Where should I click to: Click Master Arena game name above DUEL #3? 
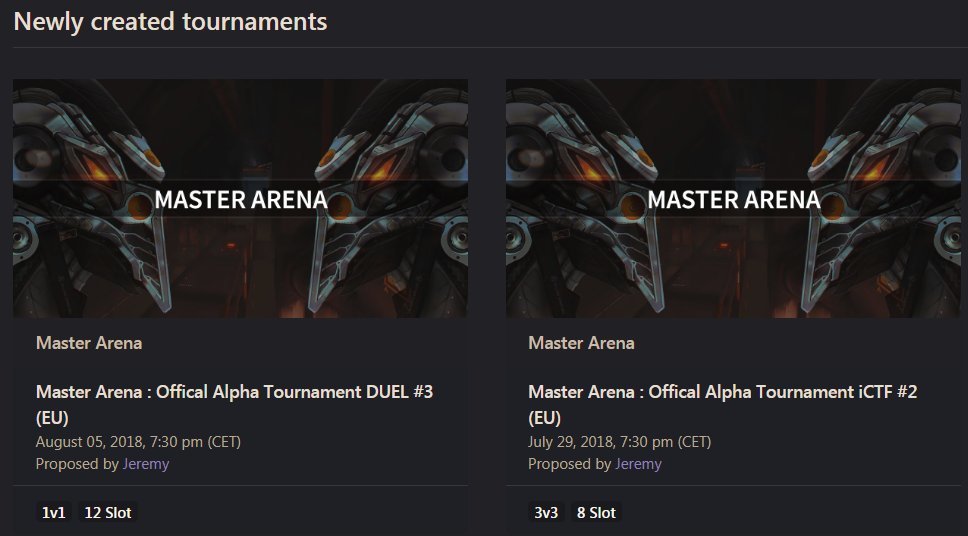pos(89,343)
